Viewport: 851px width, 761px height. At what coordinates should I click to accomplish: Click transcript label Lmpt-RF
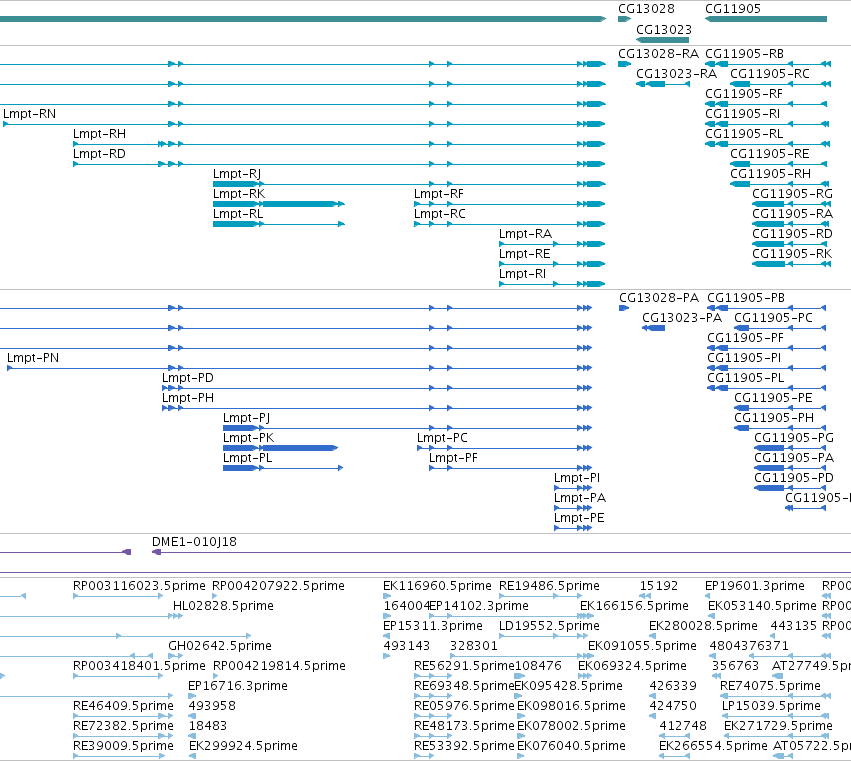pyautogui.click(x=439, y=194)
